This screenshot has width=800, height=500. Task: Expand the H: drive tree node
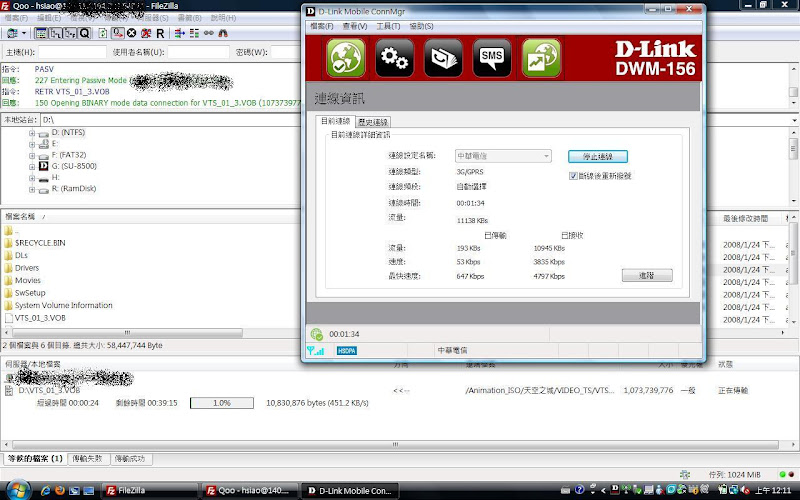[x=32, y=178]
